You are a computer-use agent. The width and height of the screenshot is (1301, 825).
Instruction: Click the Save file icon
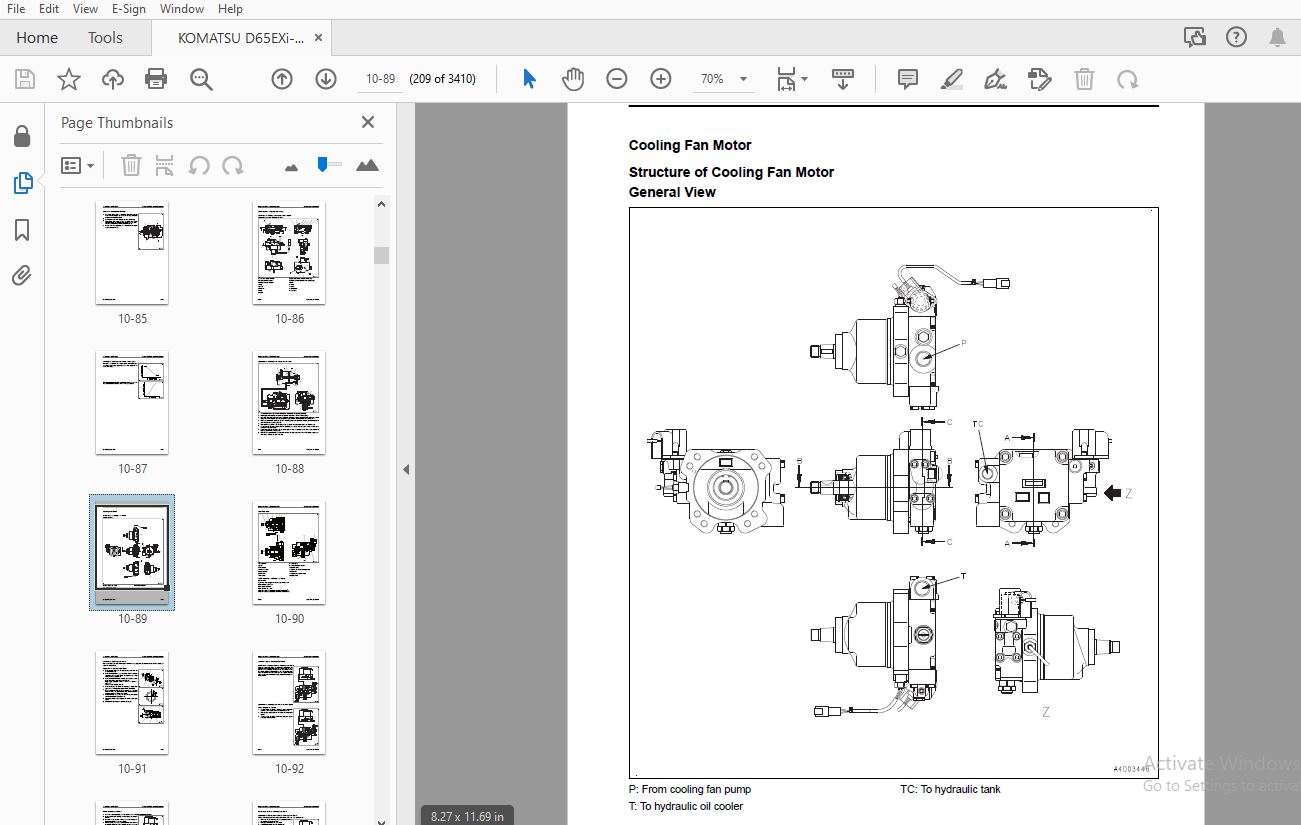click(x=25, y=79)
